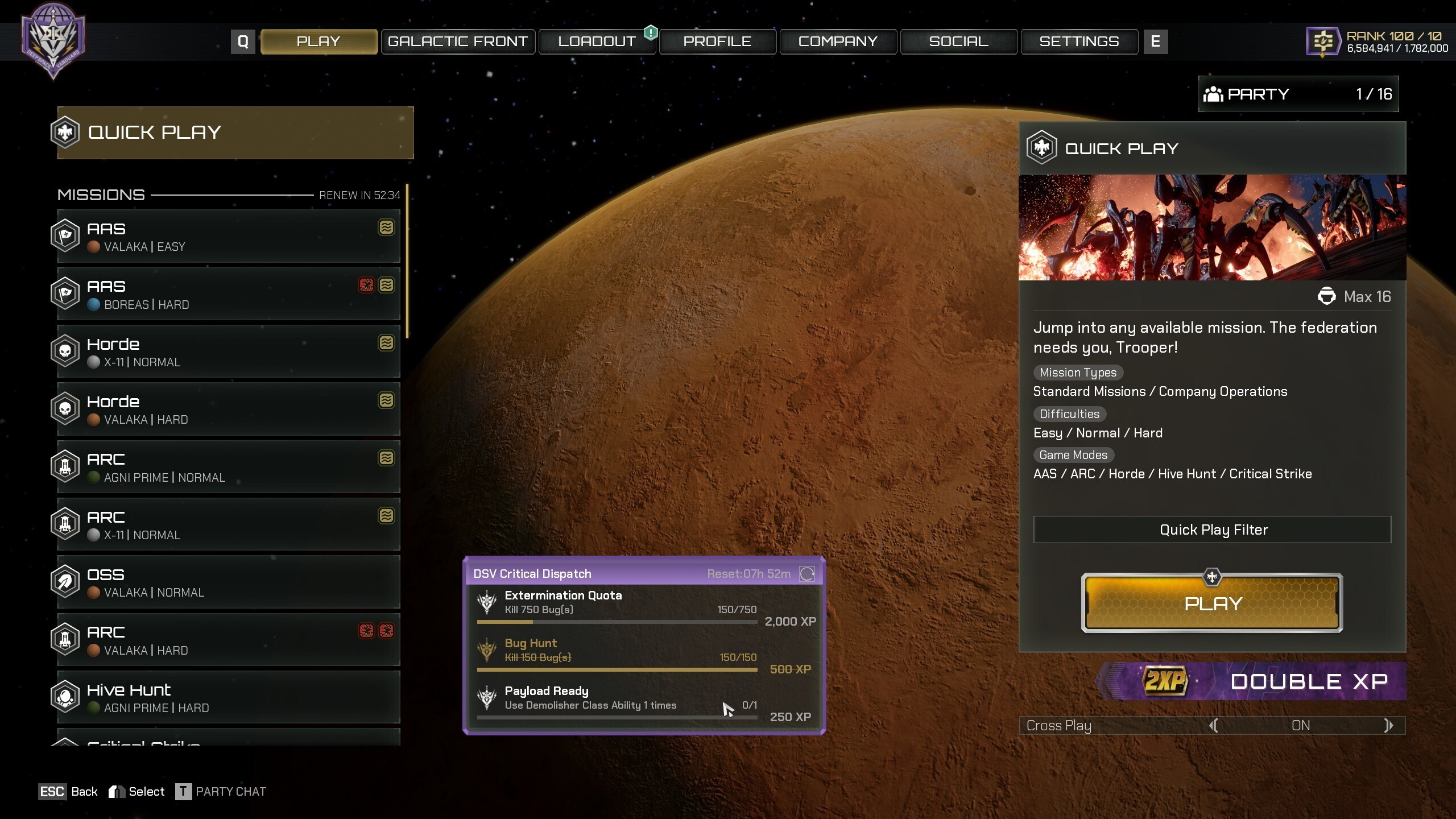Select AAS Valaka Easy mission
Image resolution: width=1456 pixels, height=819 pixels.
tap(229, 236)
